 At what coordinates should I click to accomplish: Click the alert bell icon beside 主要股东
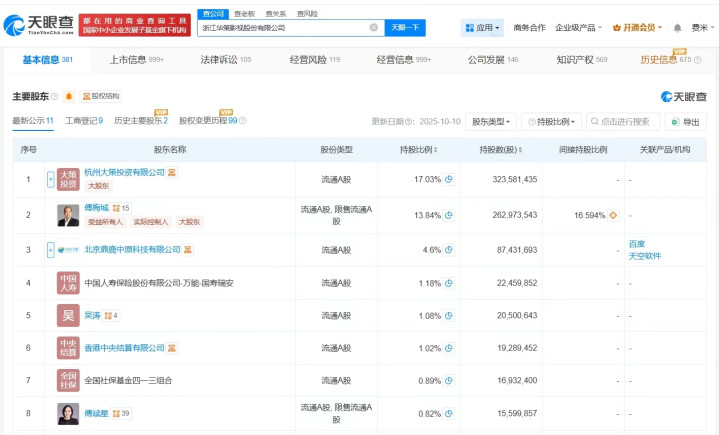[x=69, y=97]
